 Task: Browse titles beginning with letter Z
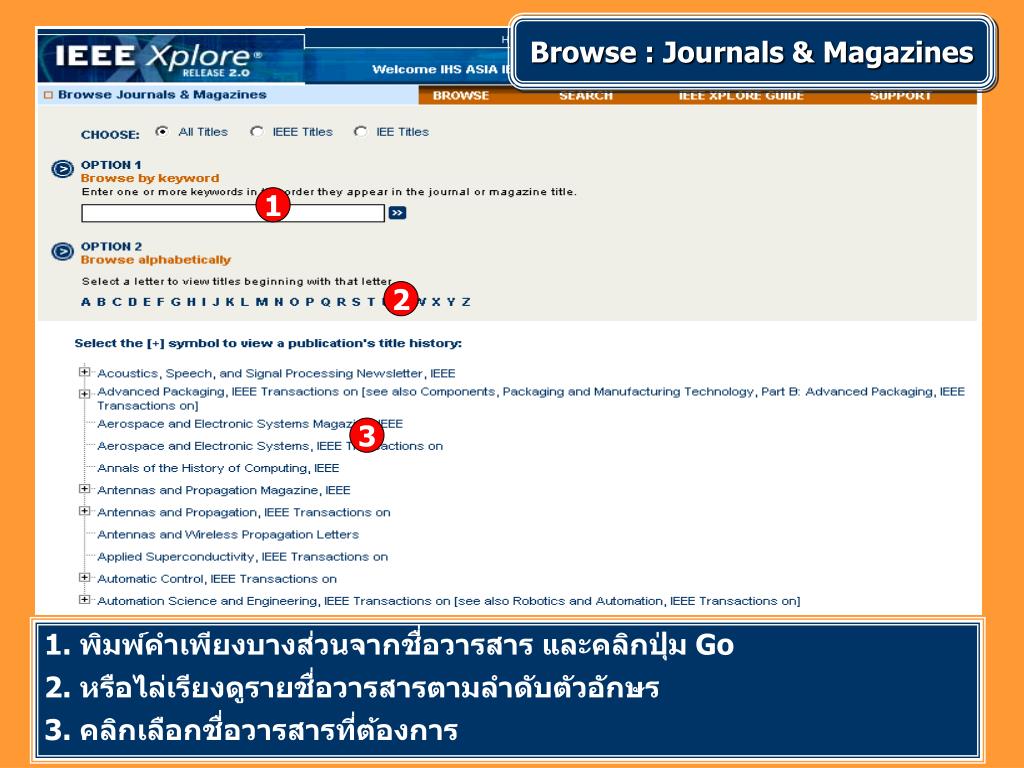[466, 302]
